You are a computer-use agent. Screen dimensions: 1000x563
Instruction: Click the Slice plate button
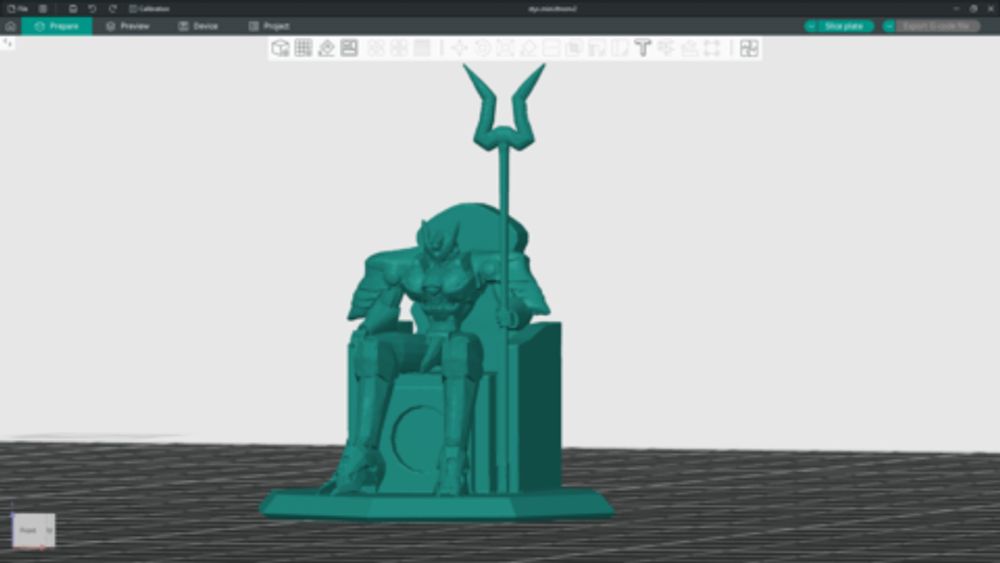[x=844, y=26]
